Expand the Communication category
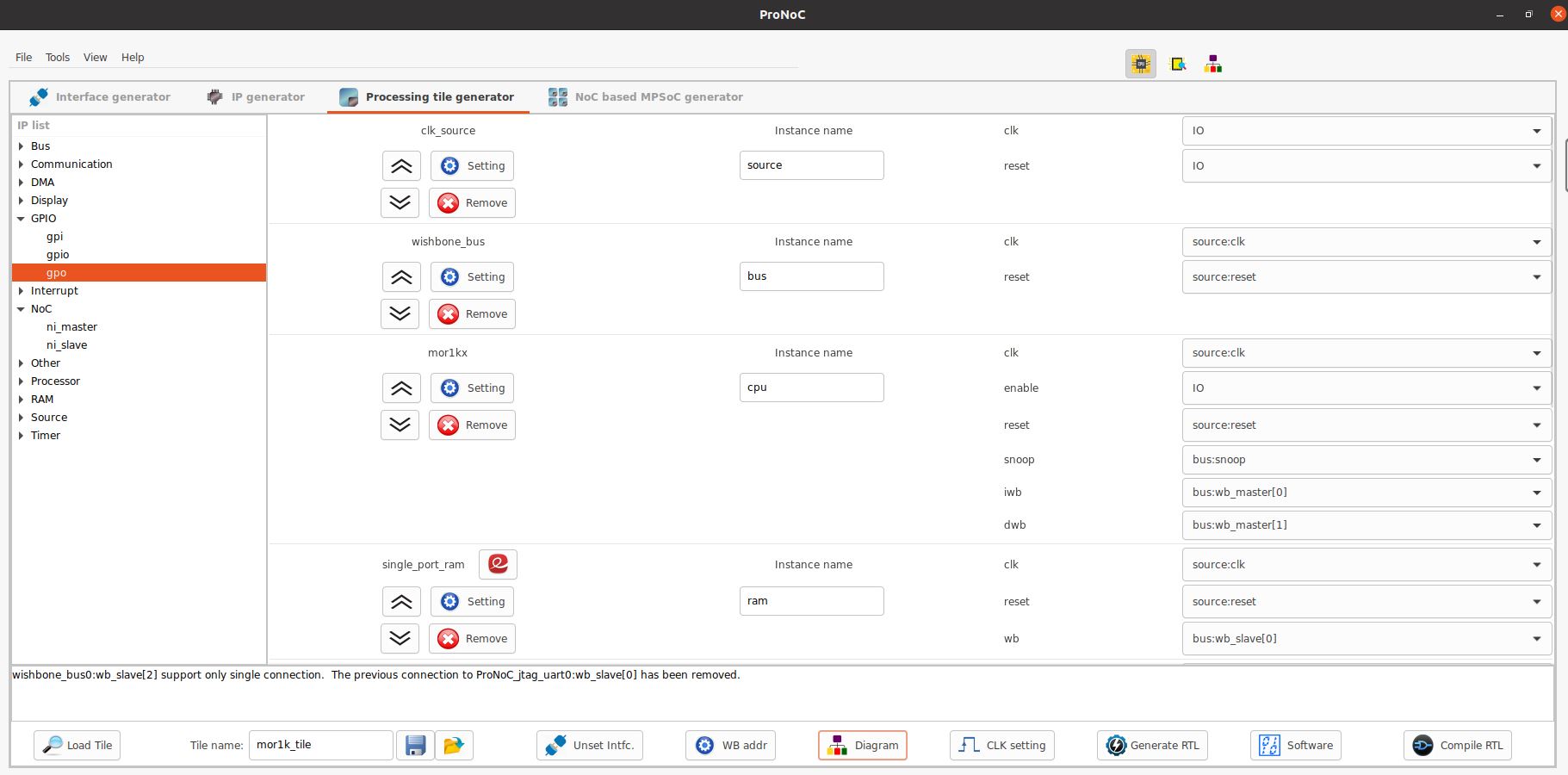The width and height of the screenshot is (1568, 775). (21, 164)
